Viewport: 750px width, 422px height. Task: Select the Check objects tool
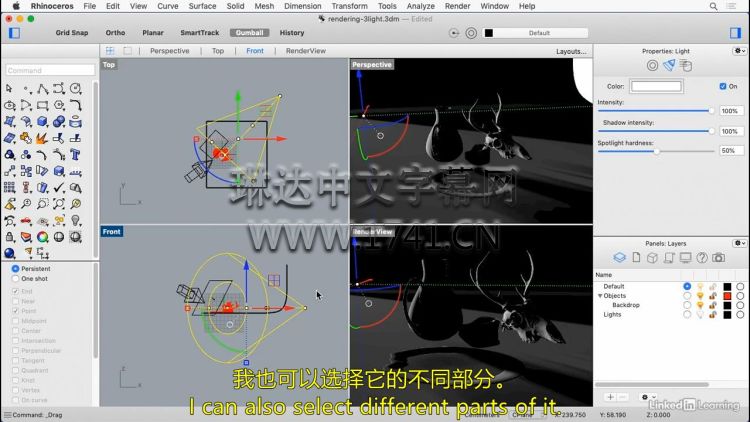(59, 188)
